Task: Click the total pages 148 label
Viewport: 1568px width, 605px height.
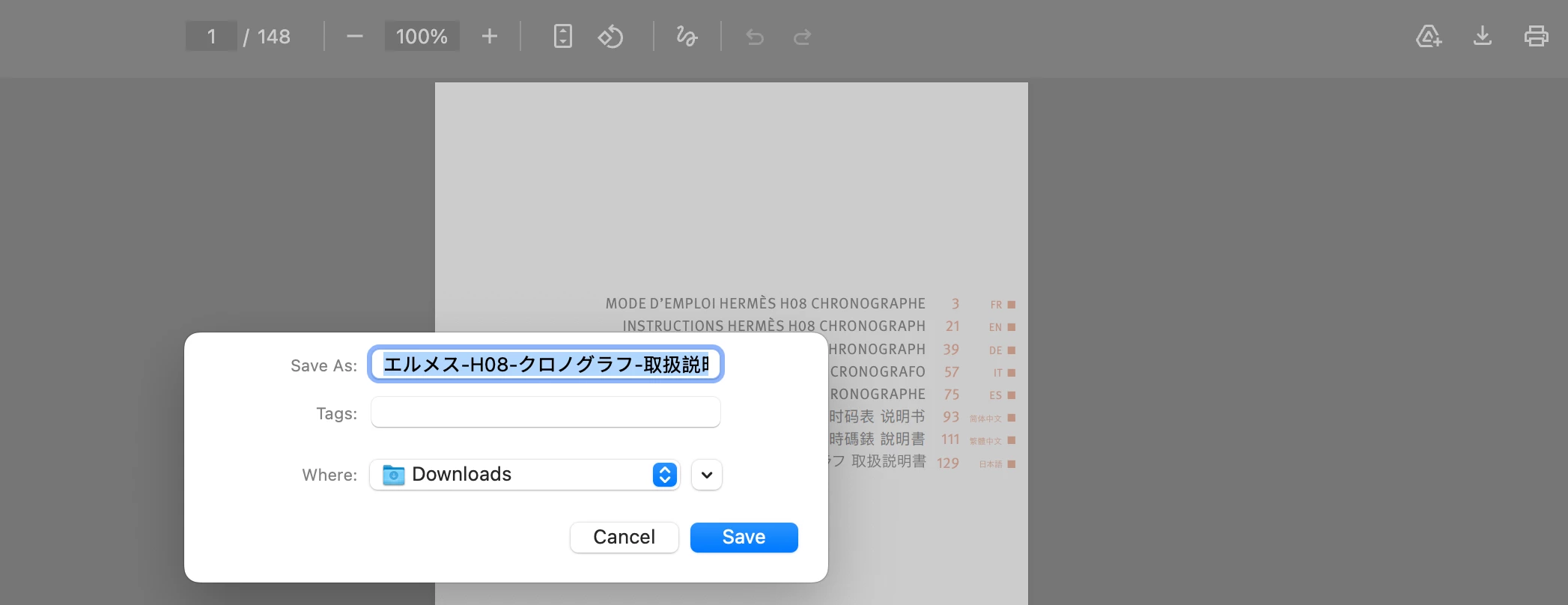Action: pyautogui.click(x=273, y=36)
